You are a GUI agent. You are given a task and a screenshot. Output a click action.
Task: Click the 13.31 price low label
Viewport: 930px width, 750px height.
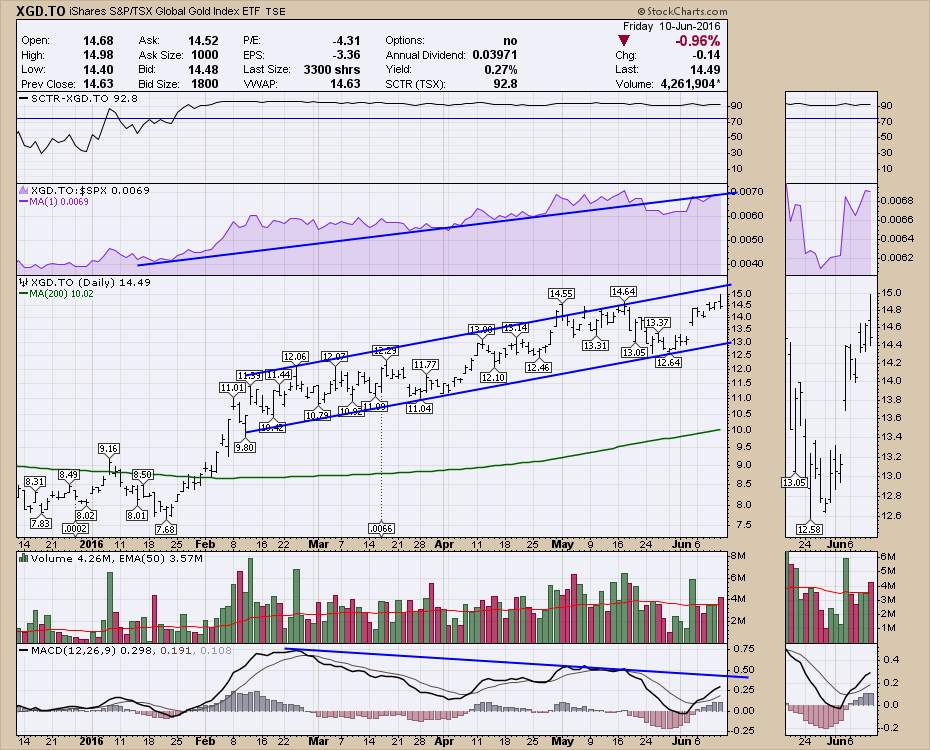point(595,345)
